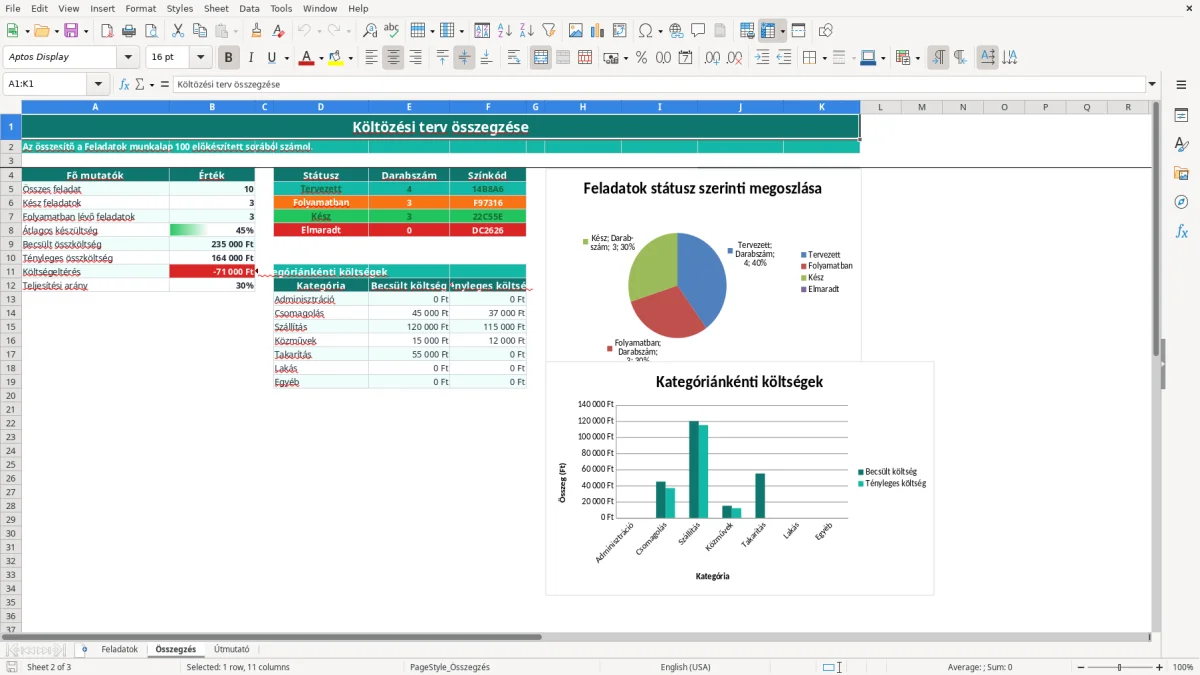The width and height of the screenshot is (1200, 675).
Task: Open the File menu
Action: click(13, 8)
